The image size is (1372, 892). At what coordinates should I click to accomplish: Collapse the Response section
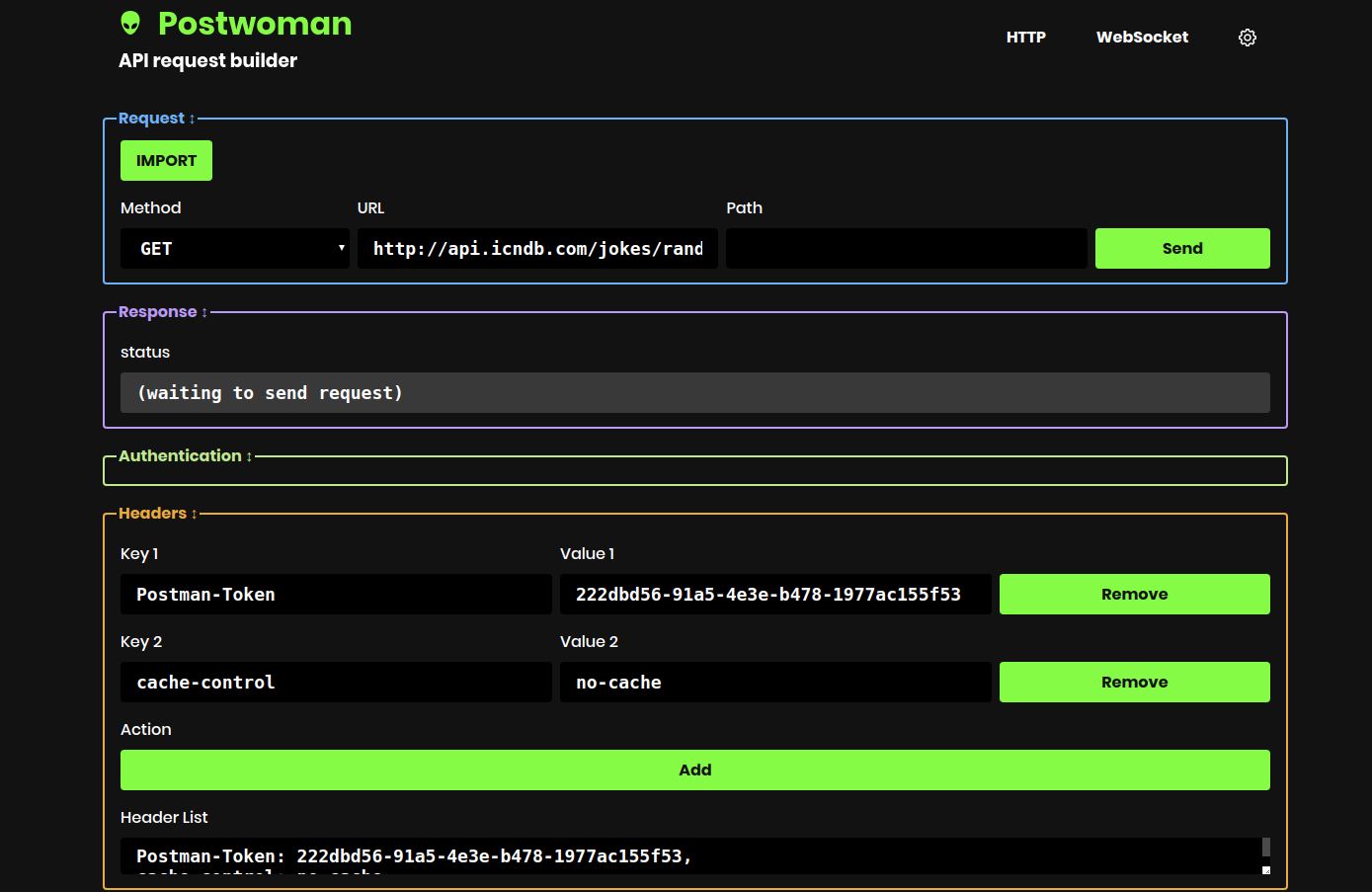163,312
